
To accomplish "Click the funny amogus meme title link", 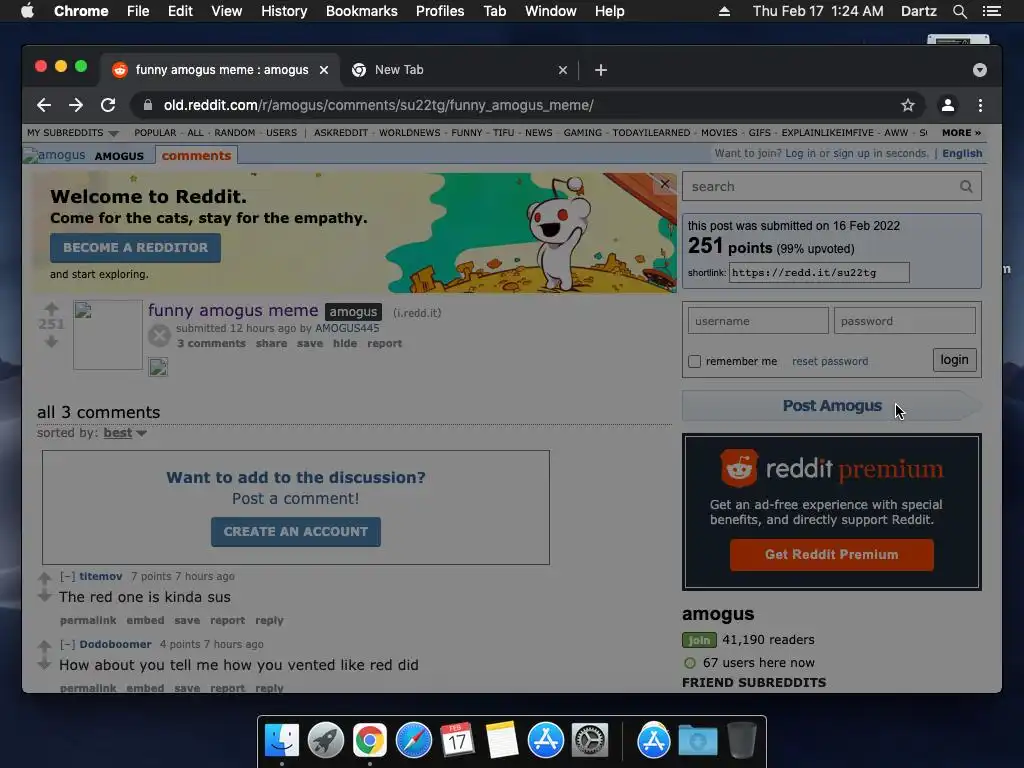I will (232, 310).
